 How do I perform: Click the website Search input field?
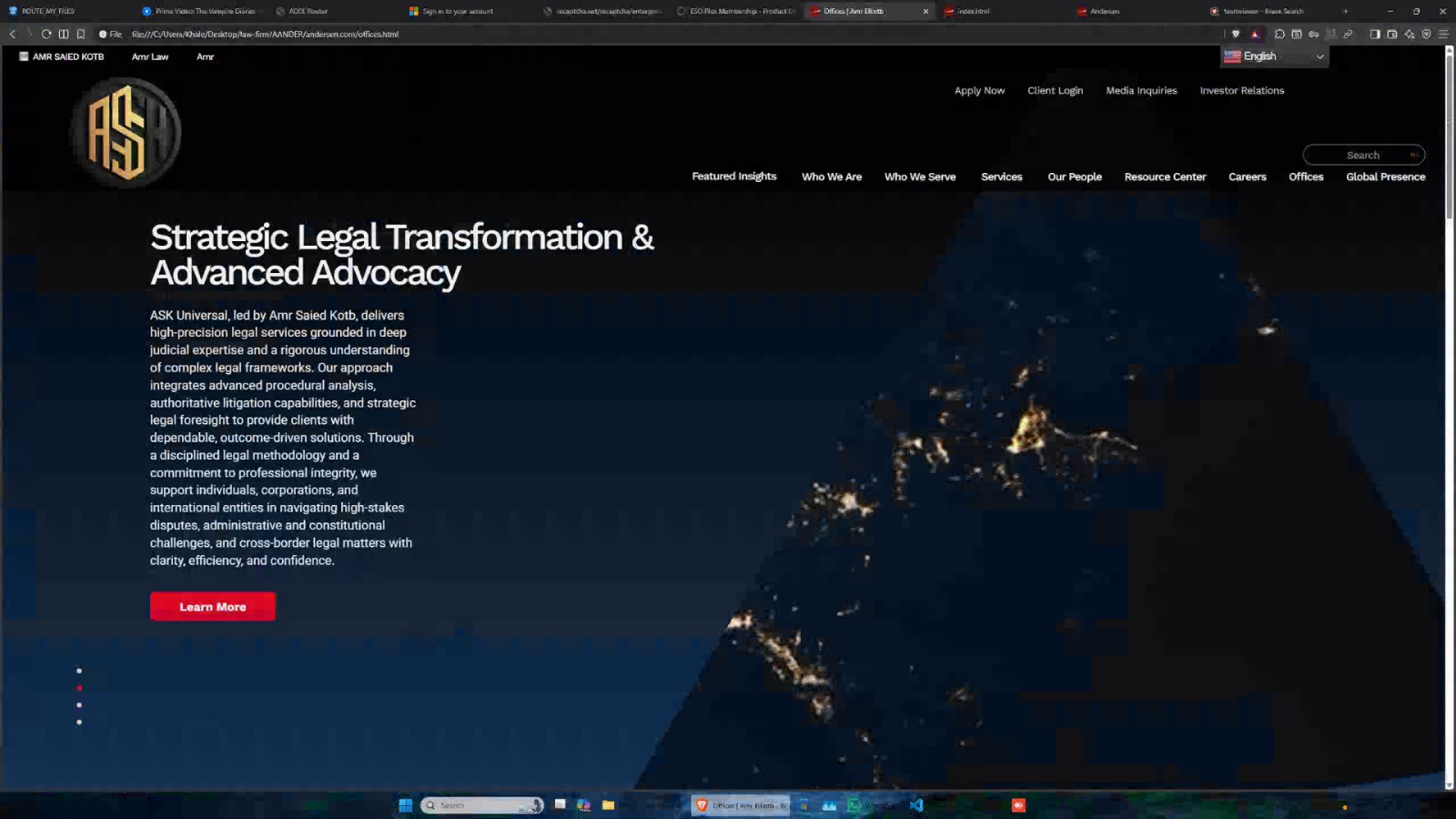(1362, 156)
